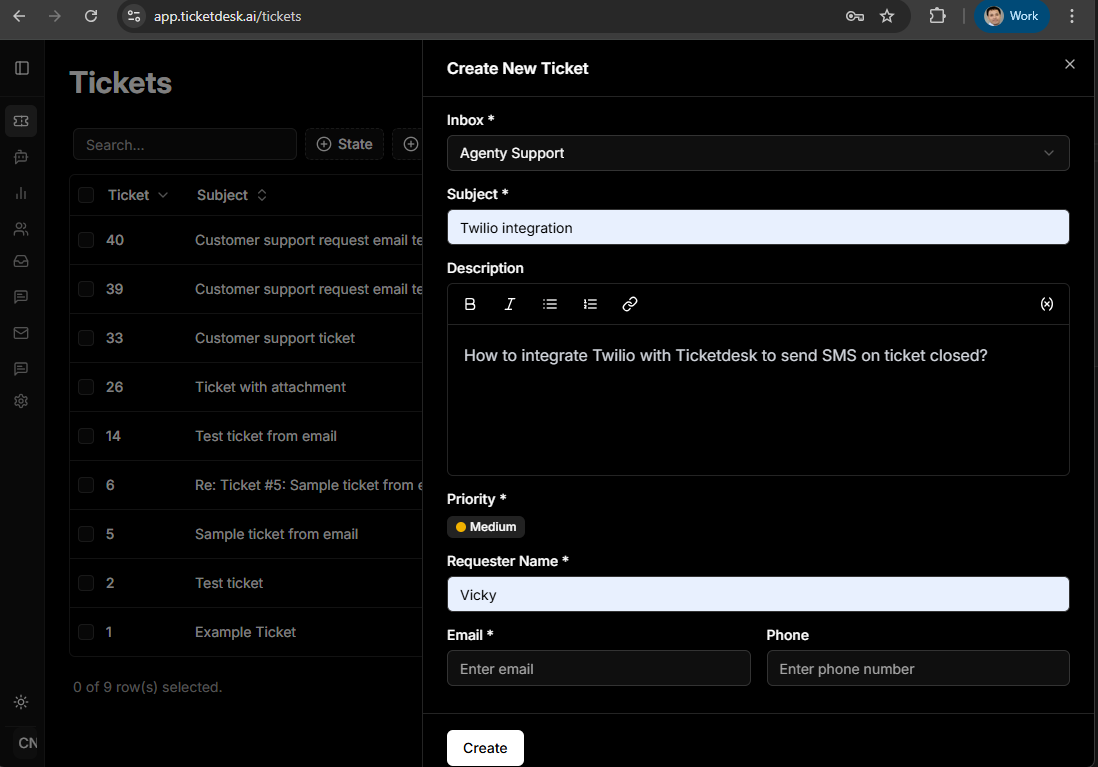
Task: Reload the browser page
Action: pyautogui.click(x=91, y=16)
